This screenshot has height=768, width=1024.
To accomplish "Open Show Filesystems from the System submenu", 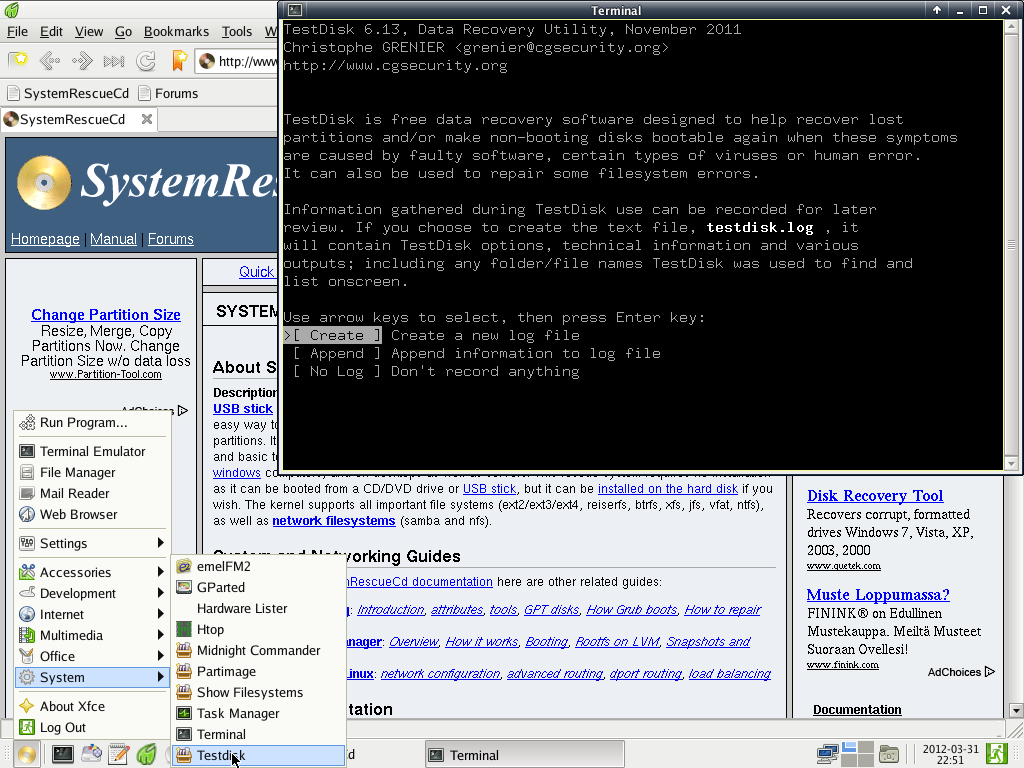I will (259, 692).
